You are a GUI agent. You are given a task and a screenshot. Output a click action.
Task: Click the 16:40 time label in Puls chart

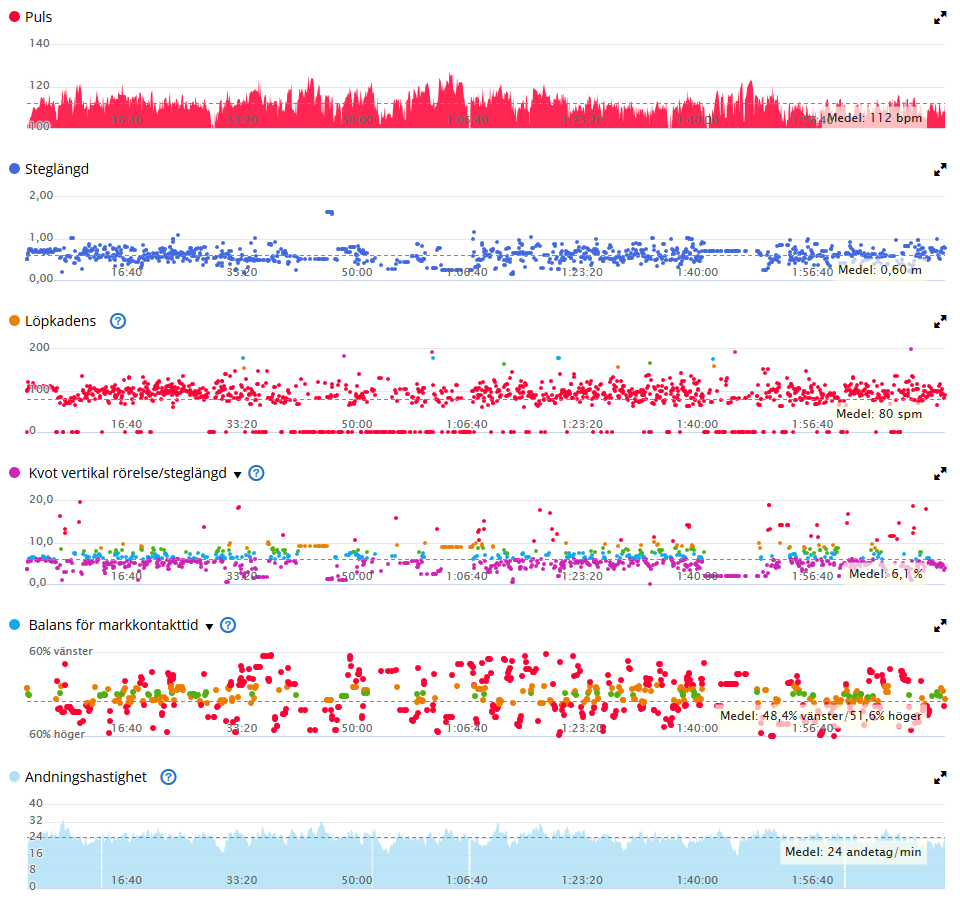click(127, 120)
